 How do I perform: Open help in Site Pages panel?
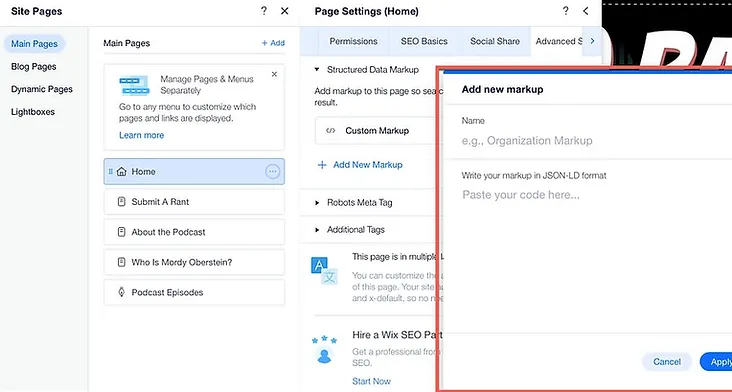pyautogui.click(x=264, y=11)
